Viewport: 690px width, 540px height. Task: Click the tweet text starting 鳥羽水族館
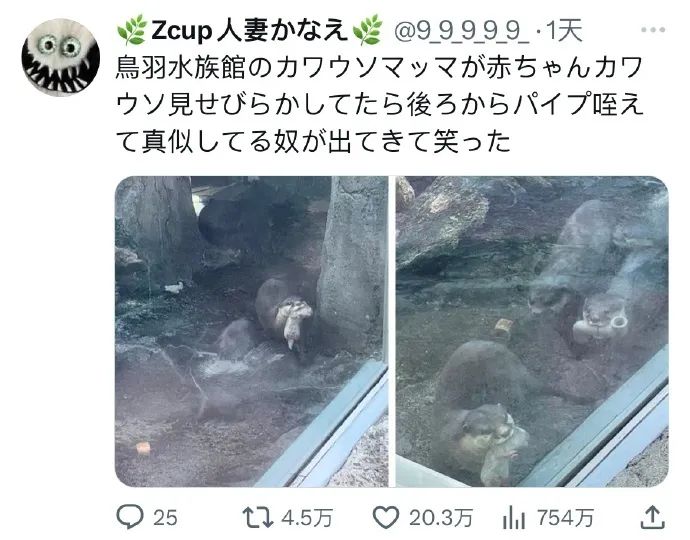379,104
